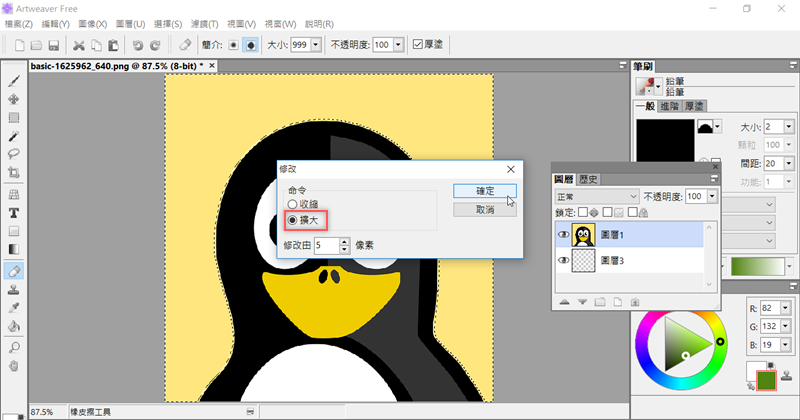Select the 收縮 radio option
The image size is (800, 420).
[x=292, y=204]
